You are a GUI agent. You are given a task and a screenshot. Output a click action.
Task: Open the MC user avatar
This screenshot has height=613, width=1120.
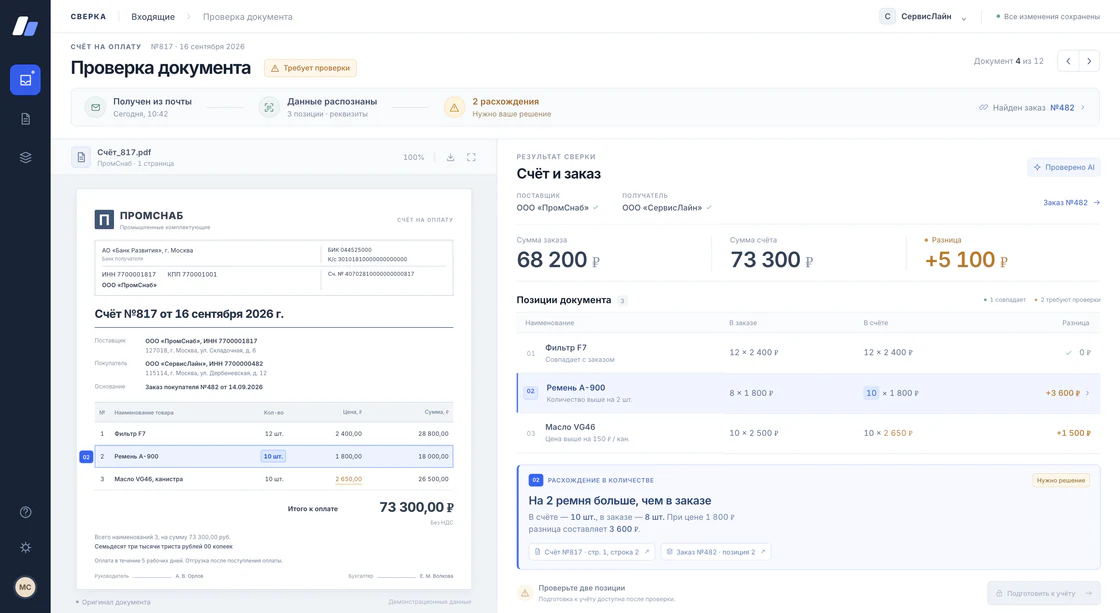click(25, 587)
